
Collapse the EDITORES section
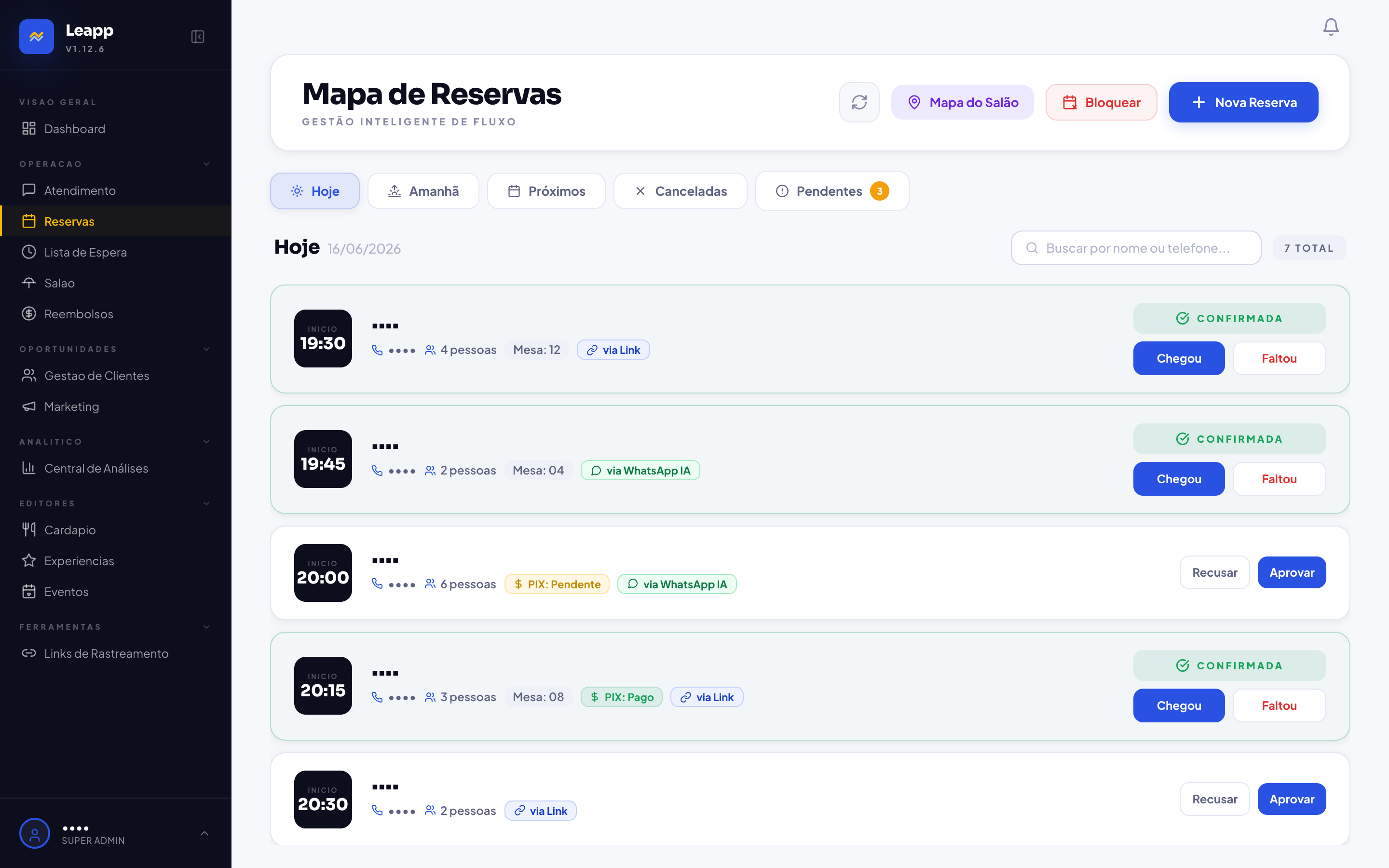[x=206, y=503]
